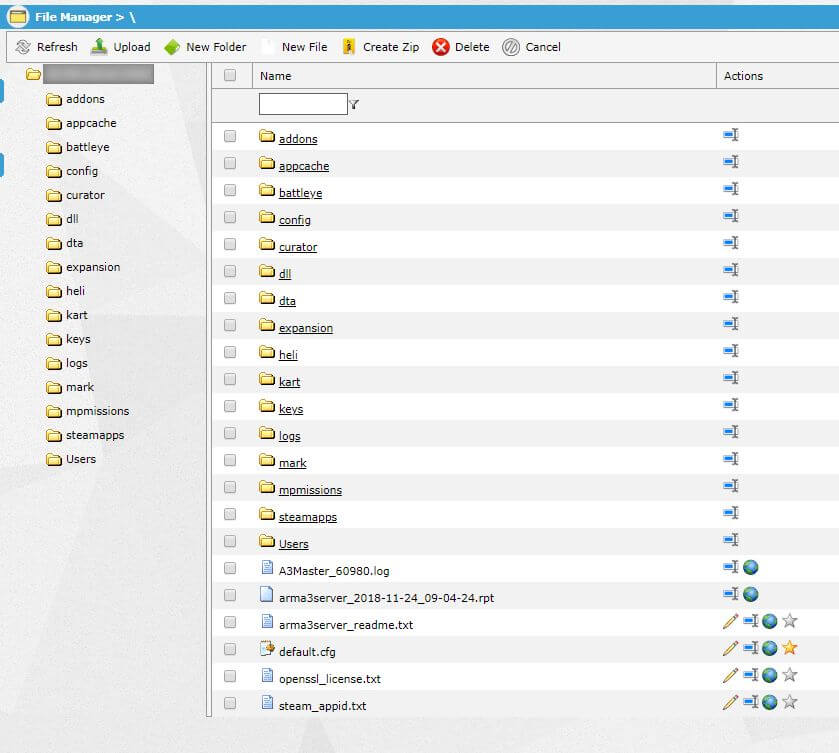Open the mpmissions folder in sidebar tree
839x753 pixels.
point(97,411)
